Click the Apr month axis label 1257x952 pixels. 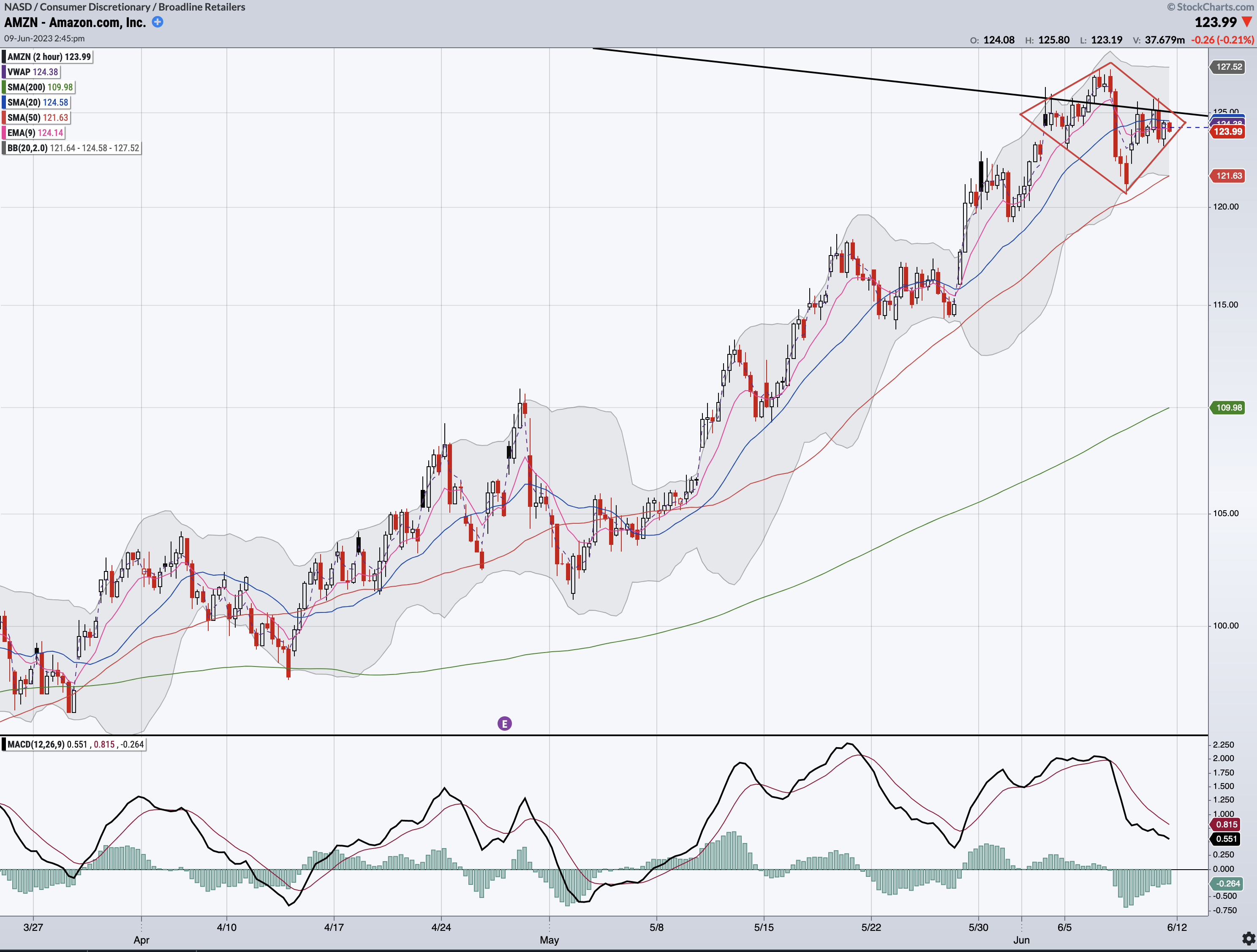coord(141,940)
